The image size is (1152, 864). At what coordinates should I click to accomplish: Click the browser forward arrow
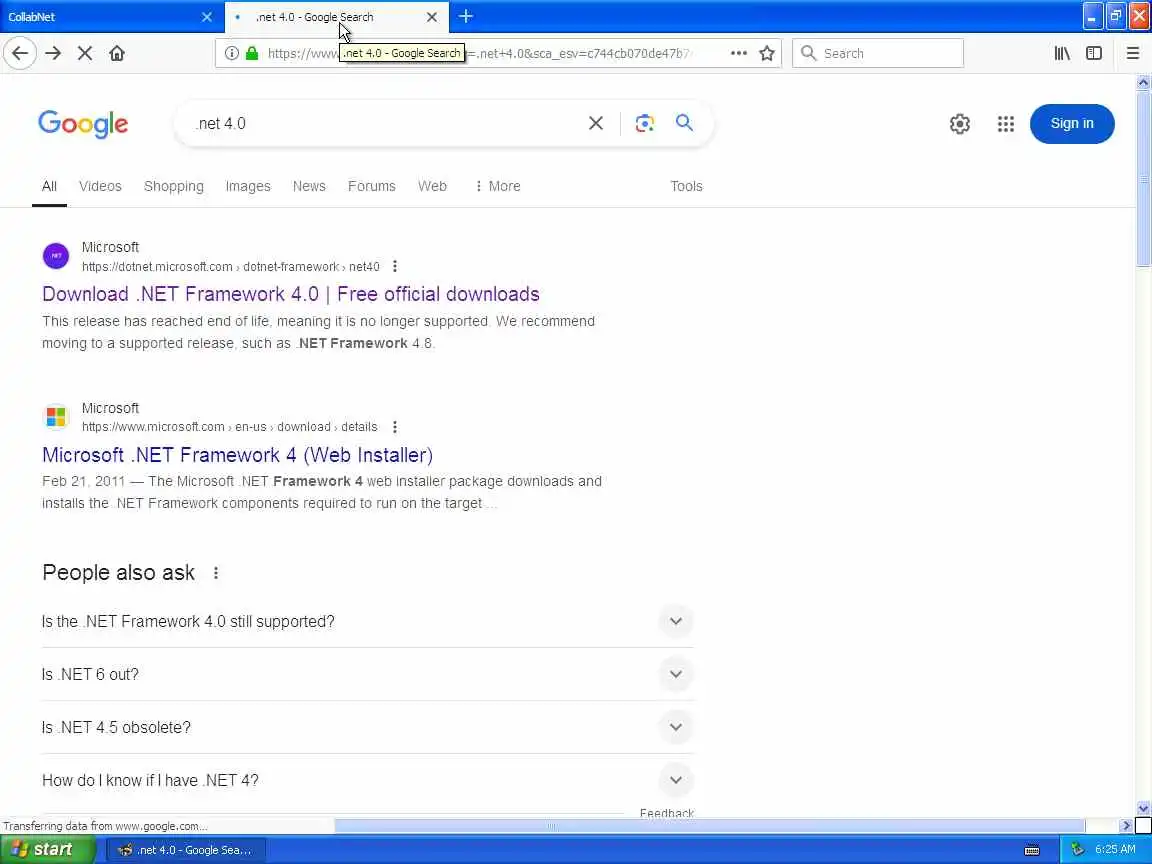[53, 53]
